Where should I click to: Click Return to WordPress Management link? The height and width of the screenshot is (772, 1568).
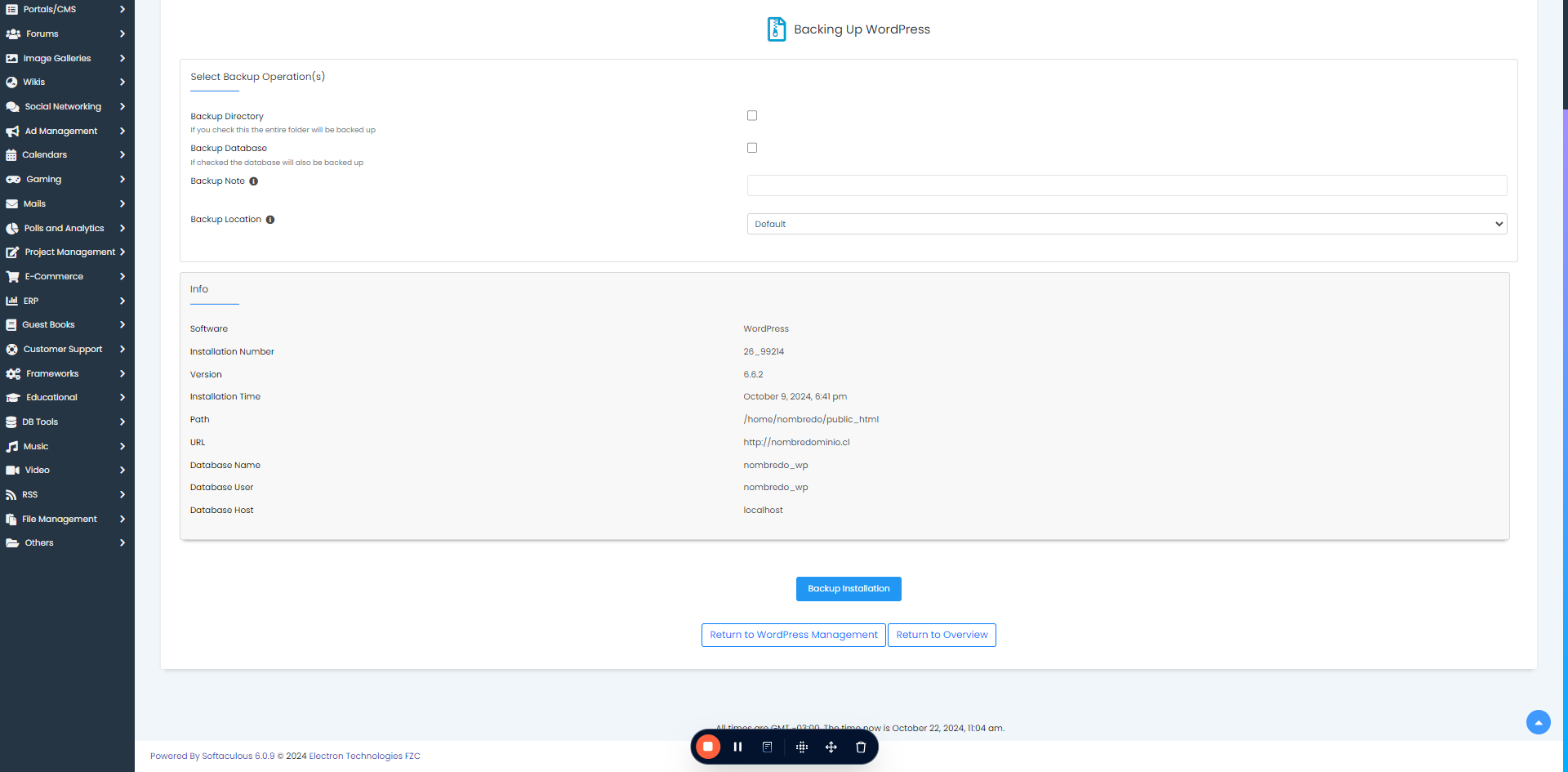pos(794,636)
